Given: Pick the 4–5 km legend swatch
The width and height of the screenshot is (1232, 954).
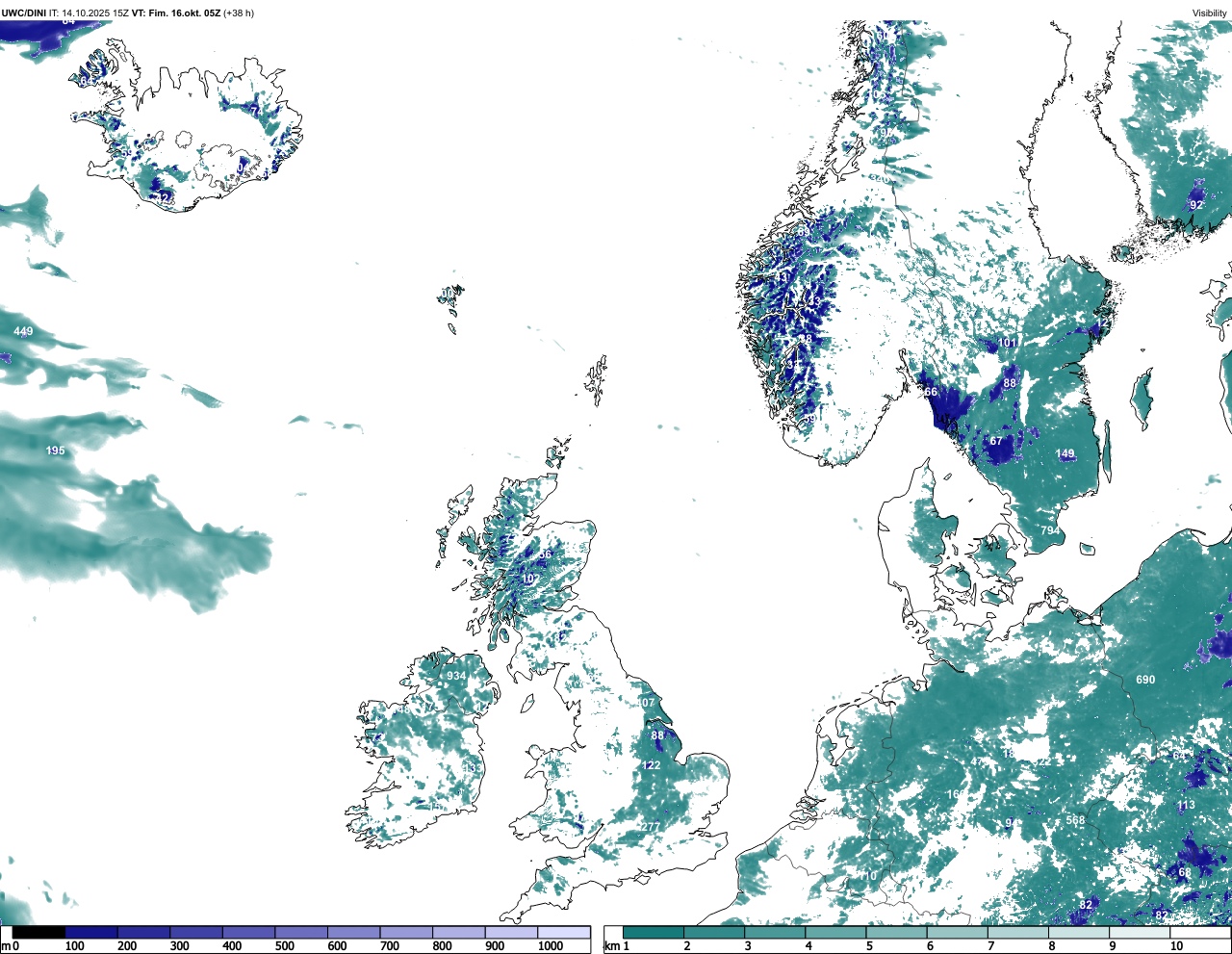Looking at the screenshot, I should pyautogui.click(x=836, y=933).
